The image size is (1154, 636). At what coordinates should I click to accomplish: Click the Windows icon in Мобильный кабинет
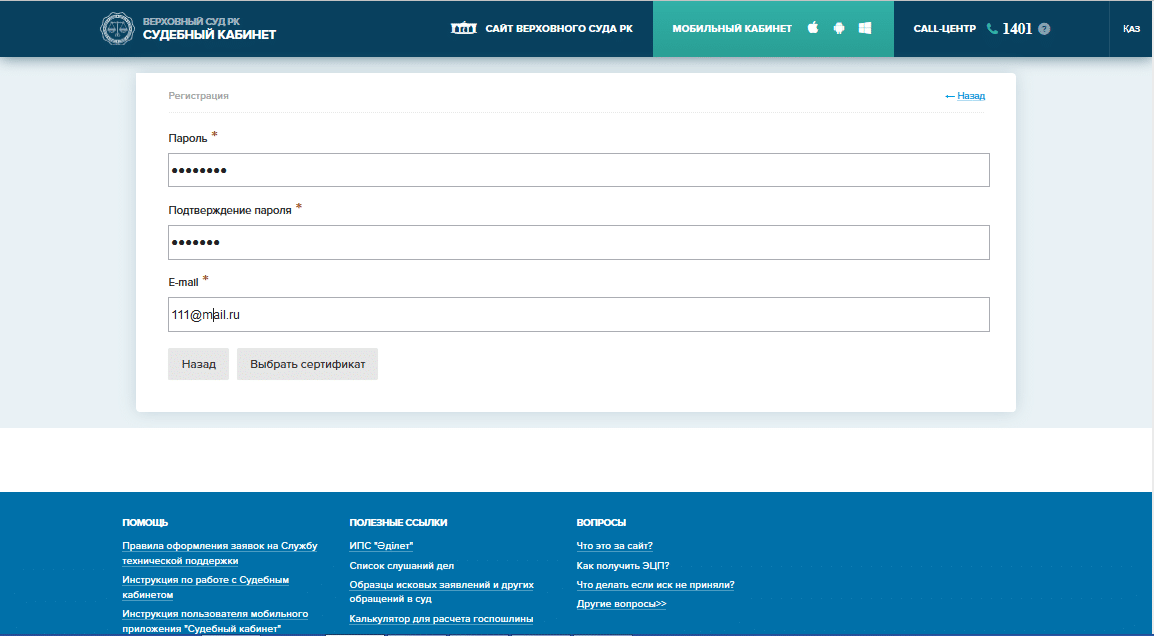(x=865, y=28)
